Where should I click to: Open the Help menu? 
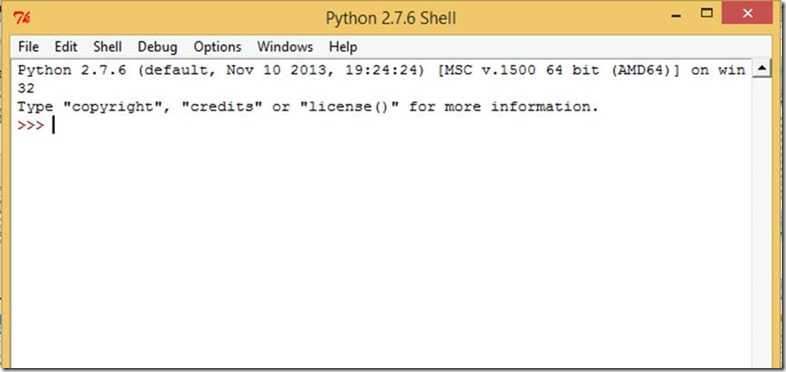343,47
